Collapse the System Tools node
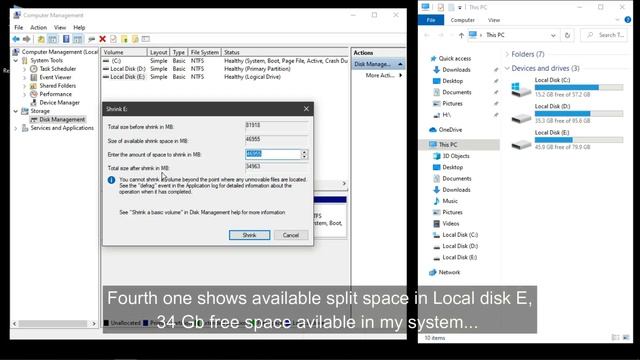Viewport: 640px width, 360px height. pos(16,60)
